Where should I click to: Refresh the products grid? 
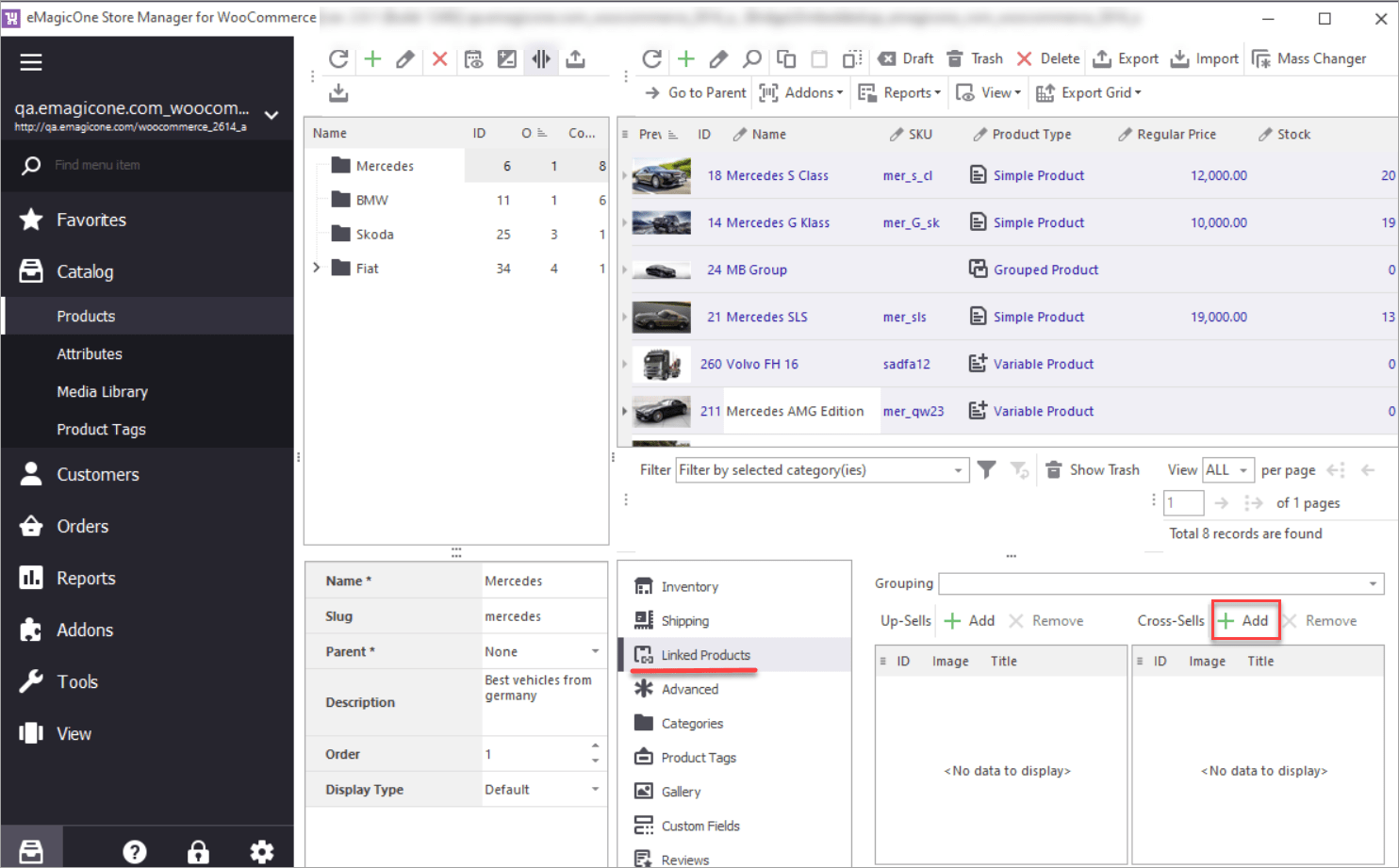tap(651, 59)
